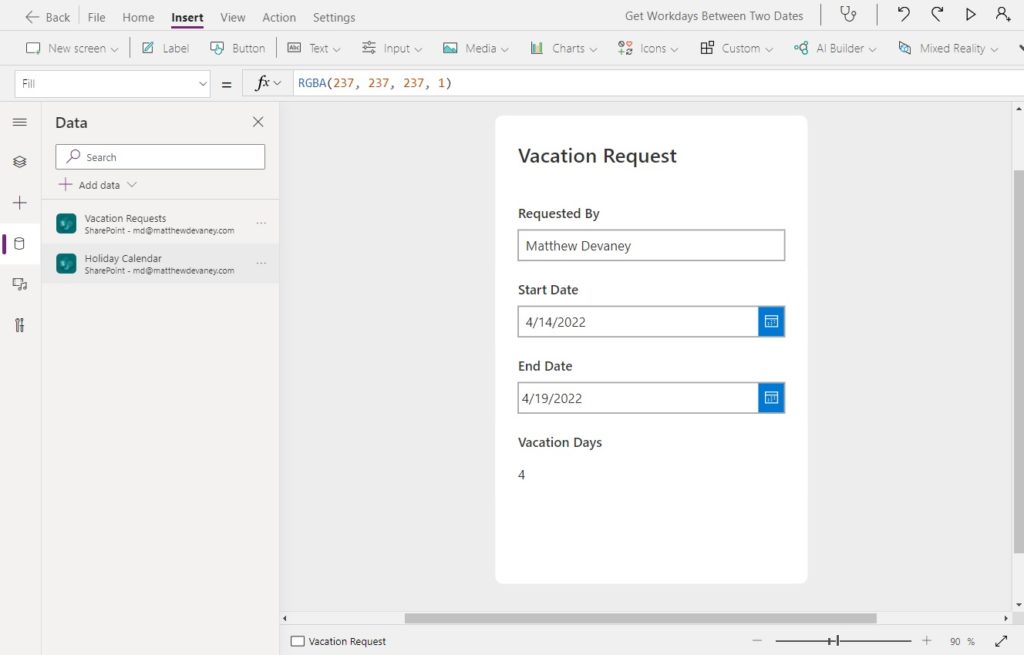Open the Advanced tools icon
This screenshot has width=1024, height=655.
coord(20,325)
